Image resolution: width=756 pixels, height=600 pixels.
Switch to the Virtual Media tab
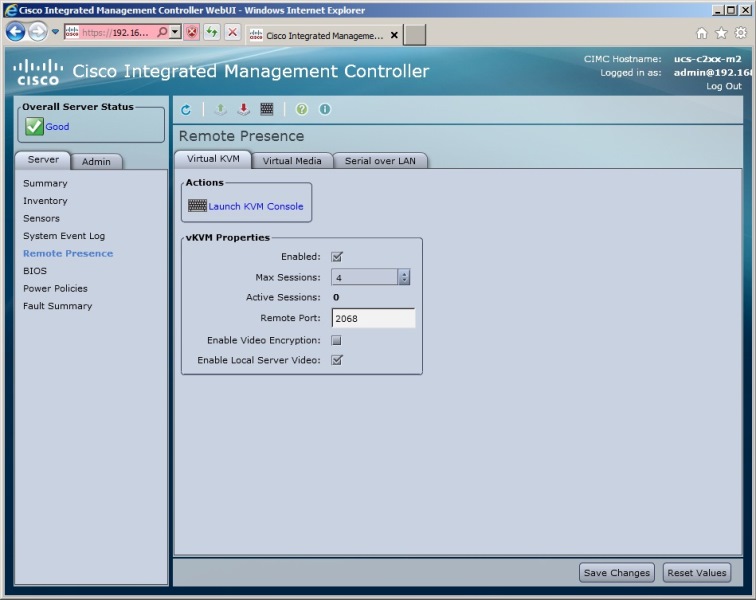(292, 161)
